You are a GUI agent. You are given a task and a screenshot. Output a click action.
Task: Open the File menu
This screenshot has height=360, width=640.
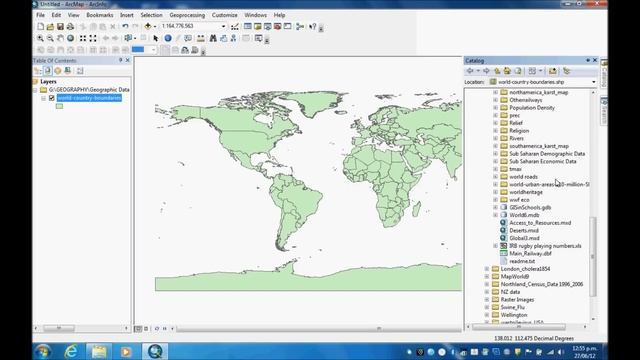[x=40, y=15]
